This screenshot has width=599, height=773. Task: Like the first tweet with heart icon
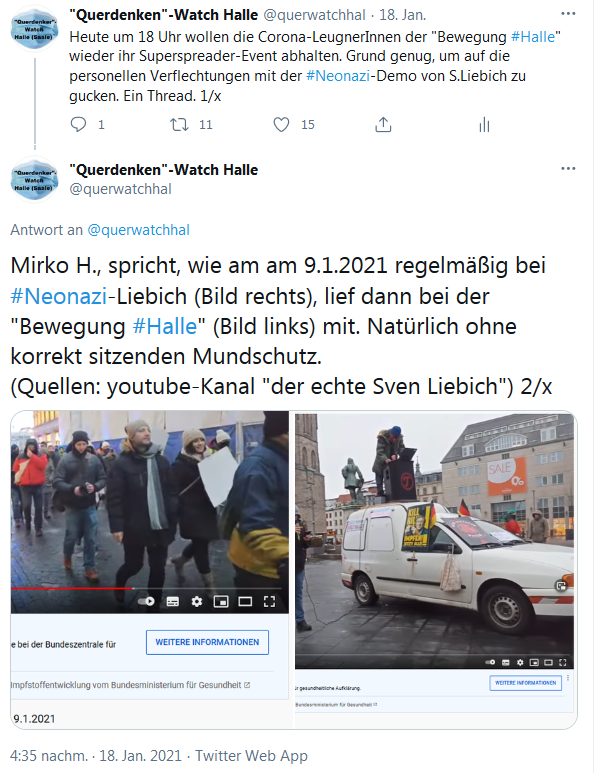[x=281, y=124]
